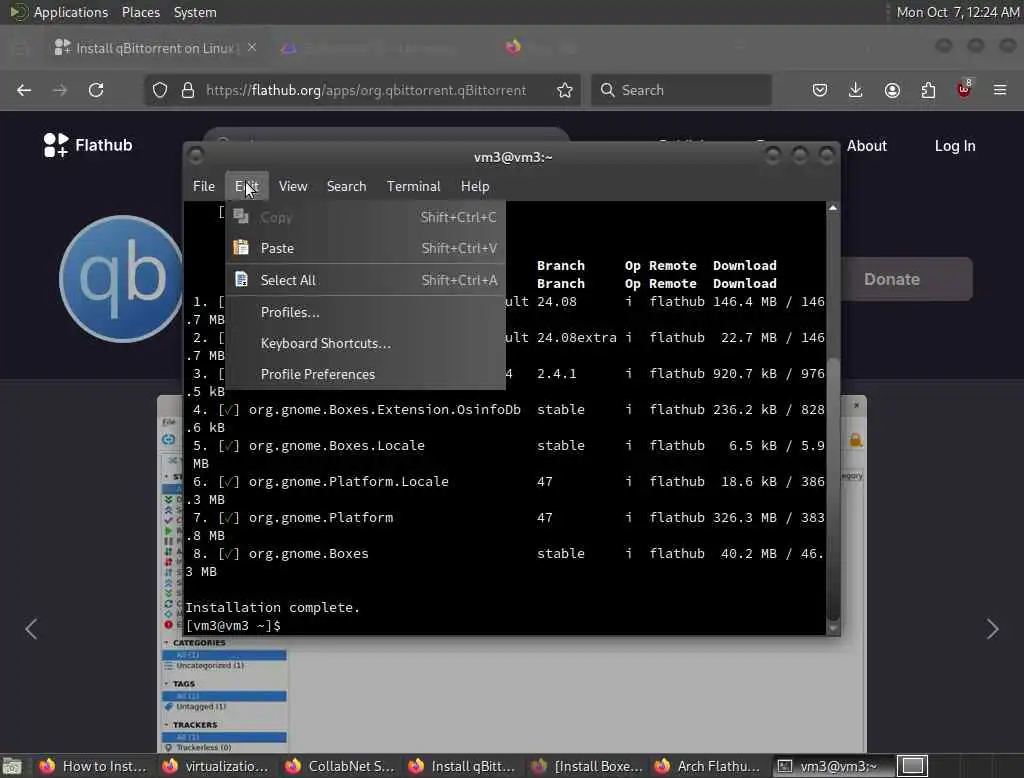Switch to 'virtualizatio...' taskbar window
1024x778 pixels.
click(216, 766)
